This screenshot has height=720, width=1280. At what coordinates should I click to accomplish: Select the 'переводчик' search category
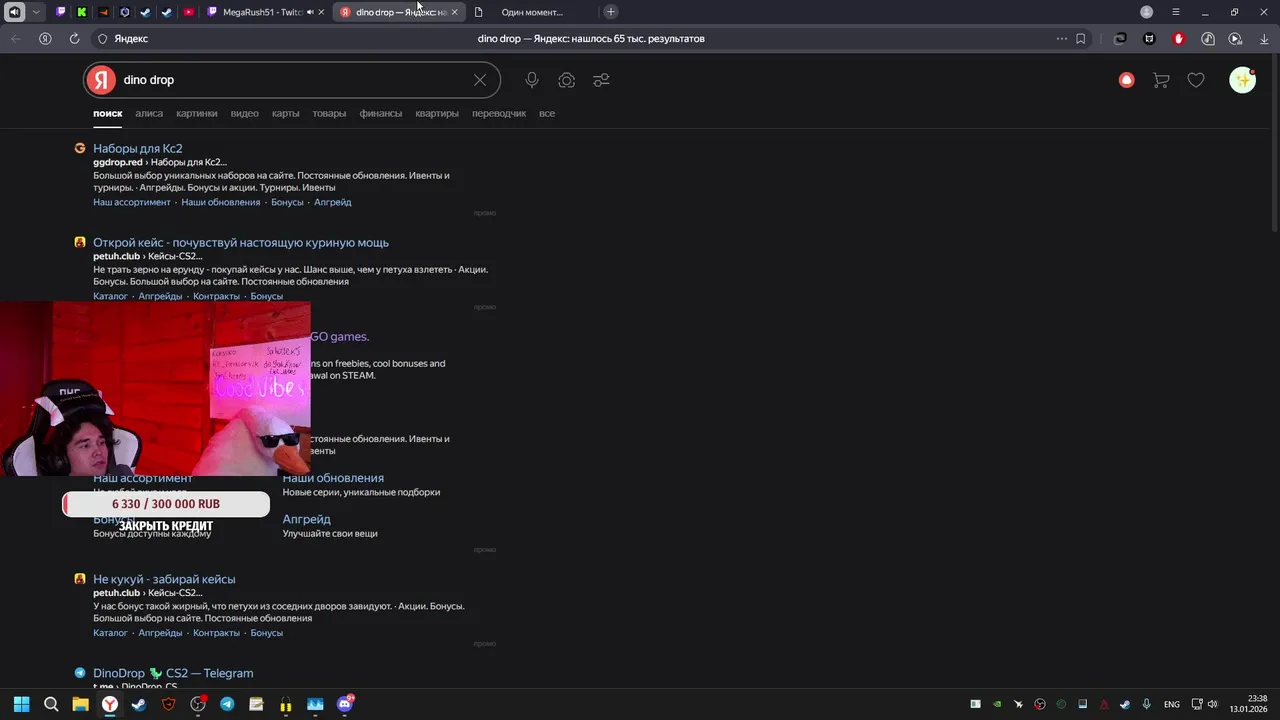click(x=499, y=113)
